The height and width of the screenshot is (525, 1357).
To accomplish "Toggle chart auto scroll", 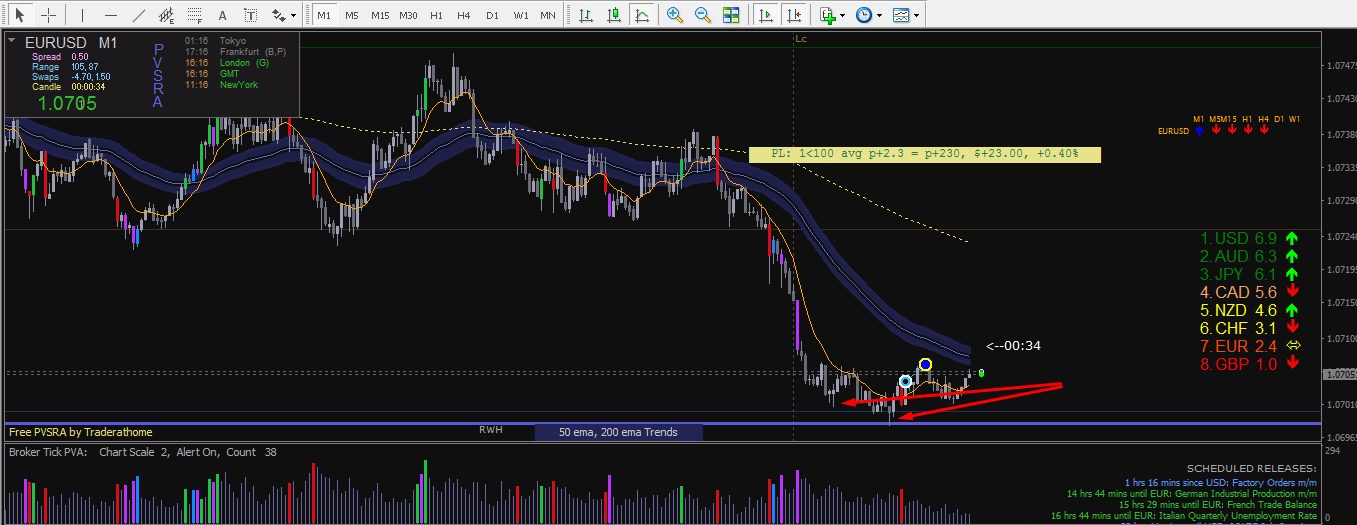I will (765, 15).
